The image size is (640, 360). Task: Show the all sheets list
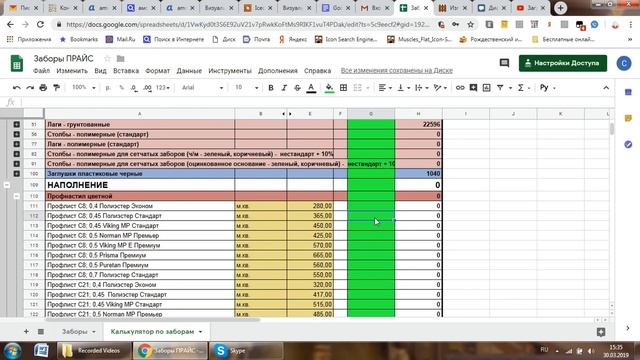[x=41, y=331]
